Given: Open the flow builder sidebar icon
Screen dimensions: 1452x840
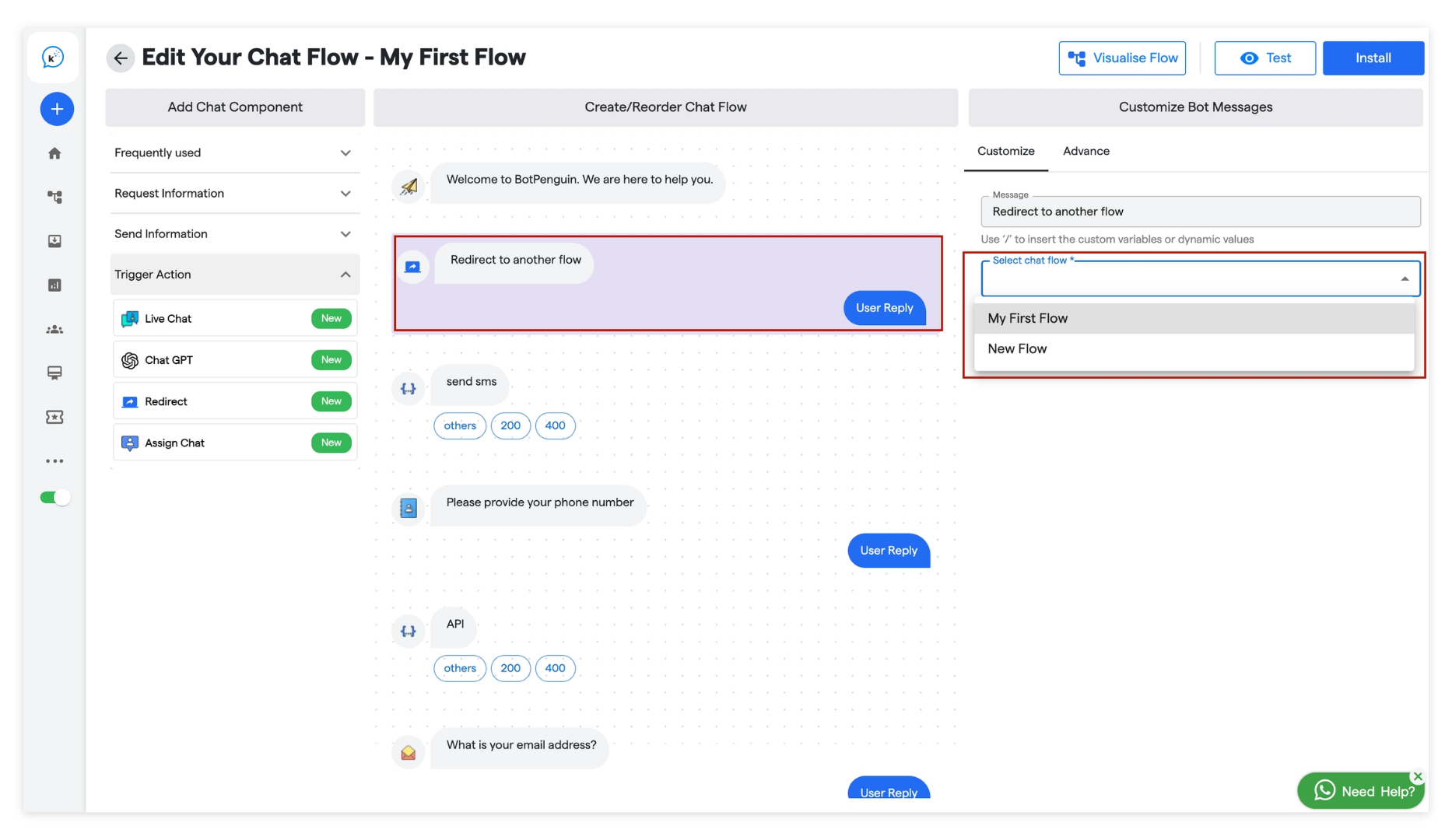Looking at the screenshot, I should click(54, 197).
